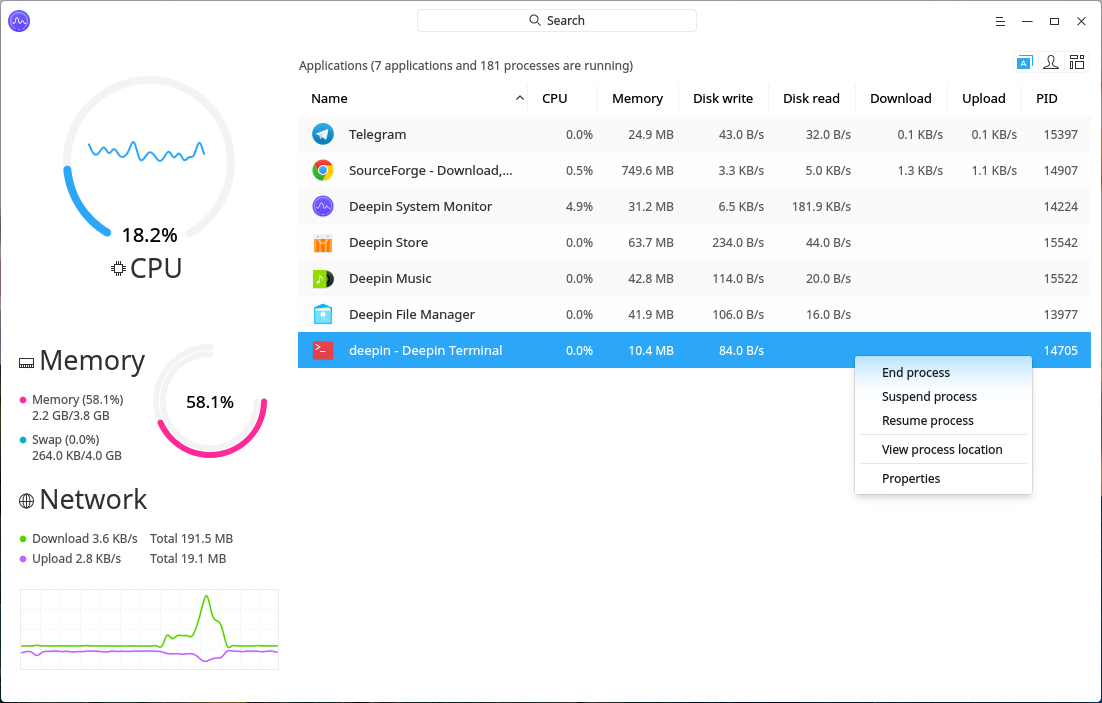Image resolution: width=1102 pixels, height=703 pixels.
Task: Select the SourceForge - Download row
Action: [694, 170]
